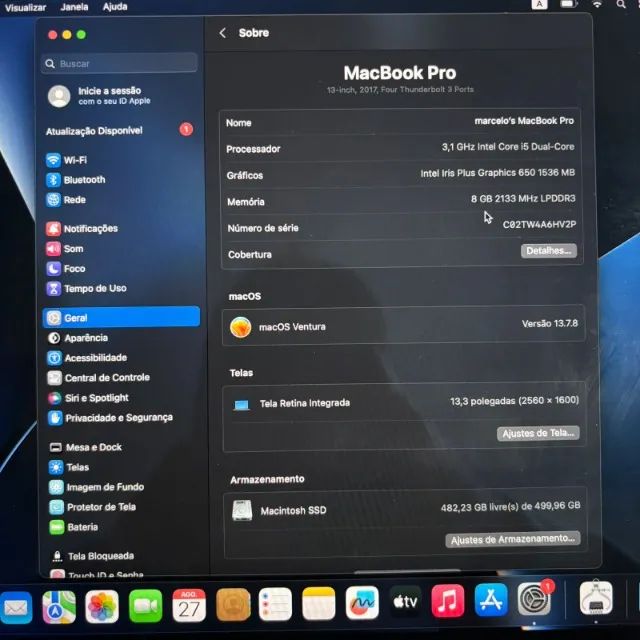Open Atualização Disponível notice
This screenshot has height=640, width=640.
[119, 131]
